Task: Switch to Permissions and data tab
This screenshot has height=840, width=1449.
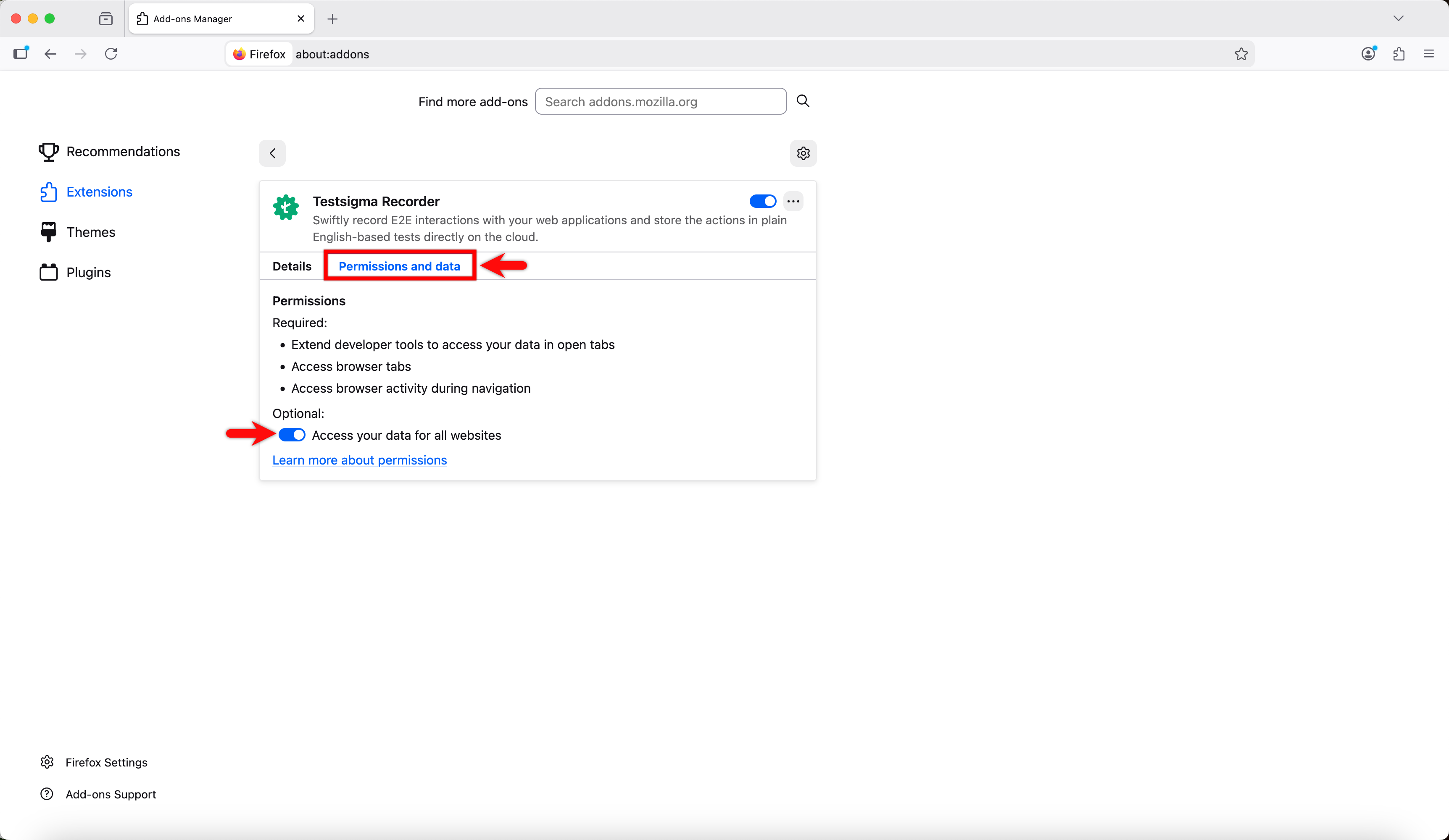Action: tap(400, 266)
